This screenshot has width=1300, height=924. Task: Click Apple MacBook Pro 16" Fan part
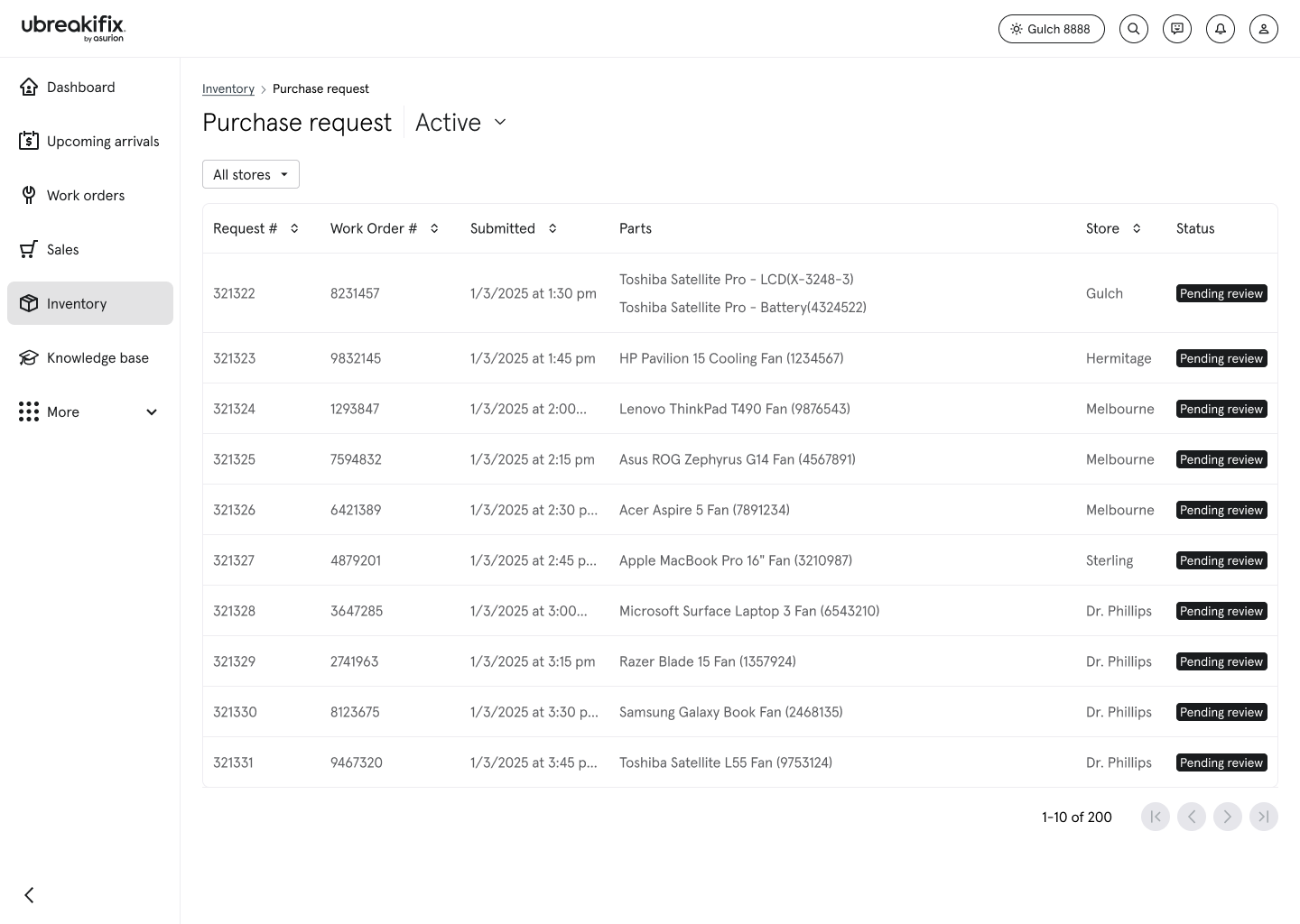pyautogui.click(x=736, y=560)
